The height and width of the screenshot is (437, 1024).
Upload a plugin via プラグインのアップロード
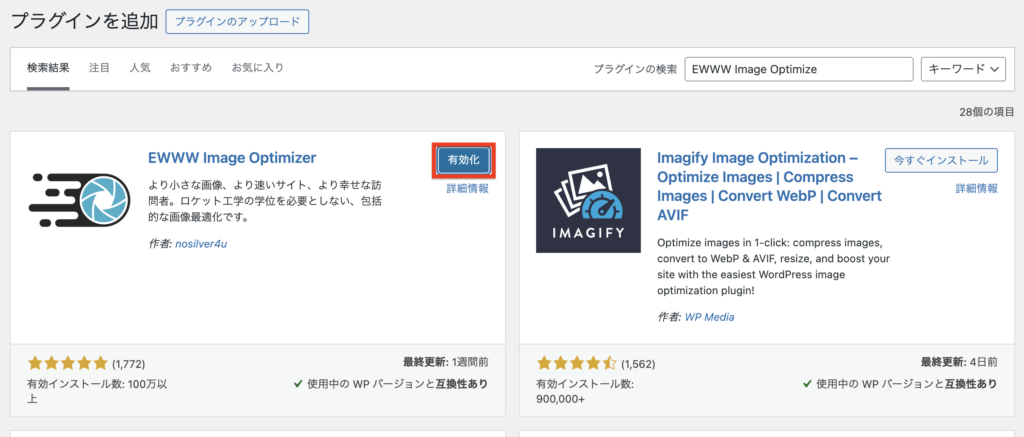(x=238, y=21)
